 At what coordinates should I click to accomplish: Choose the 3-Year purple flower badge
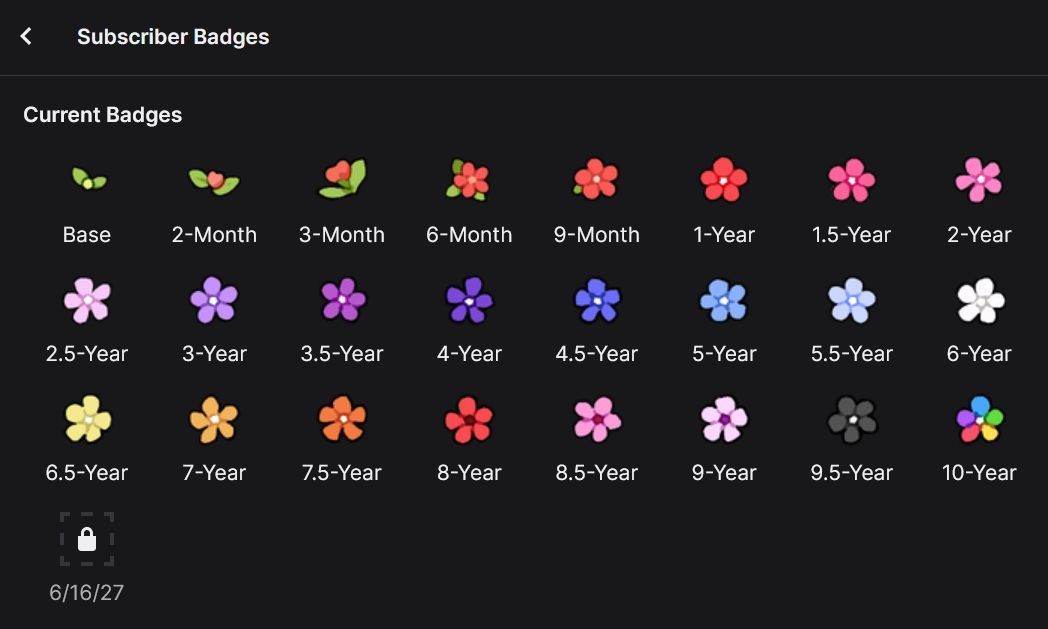coord(214,299)
